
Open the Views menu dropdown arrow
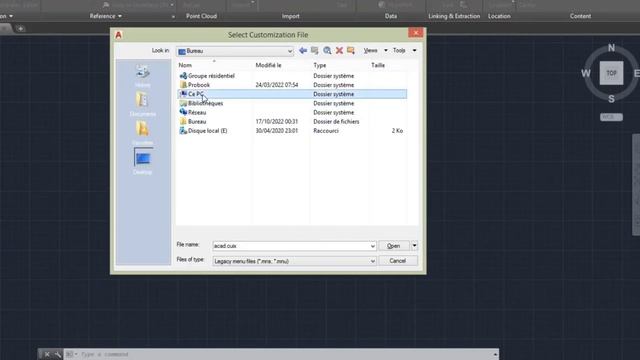click(385, 50)
